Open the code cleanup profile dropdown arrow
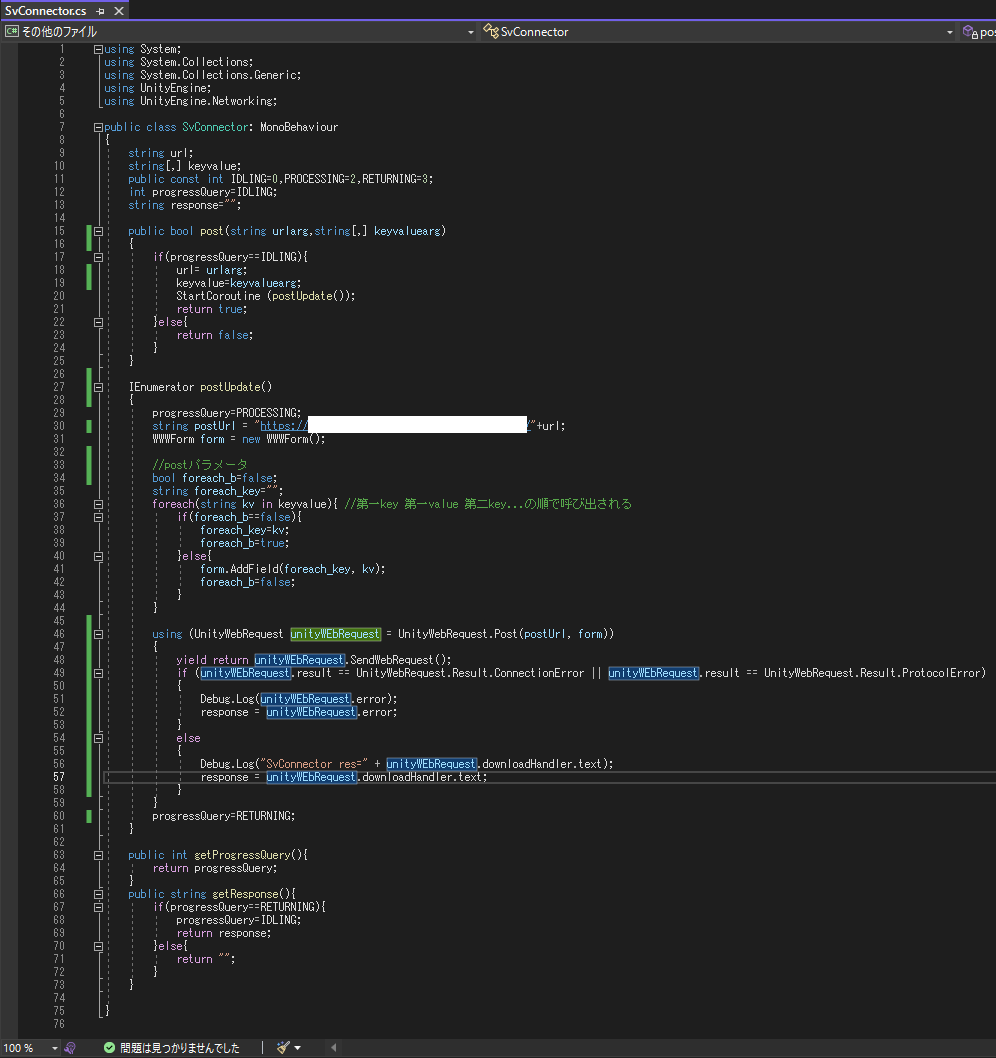The image size is (996, 1058). (x=298, y=1048)
